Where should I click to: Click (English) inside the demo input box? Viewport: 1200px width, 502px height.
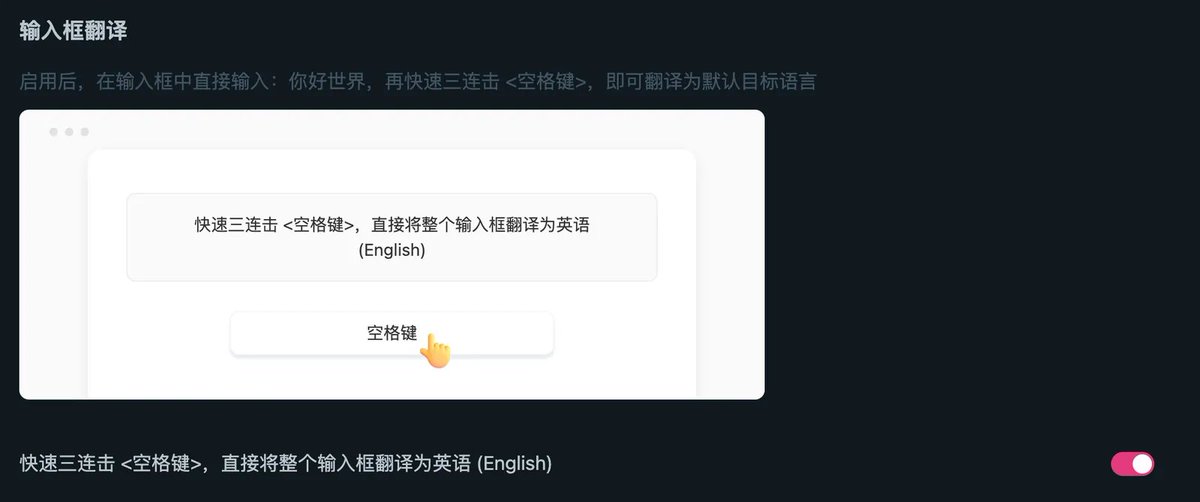(391, 250)
